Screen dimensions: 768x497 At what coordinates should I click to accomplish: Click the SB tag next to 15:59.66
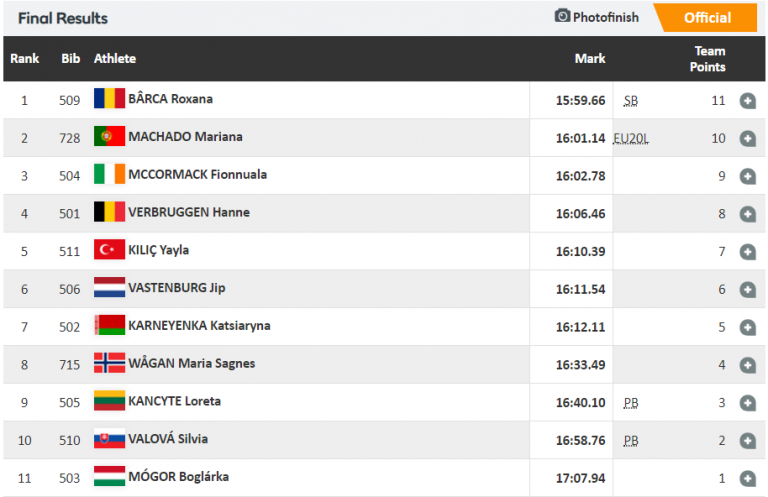coord(630,101)
